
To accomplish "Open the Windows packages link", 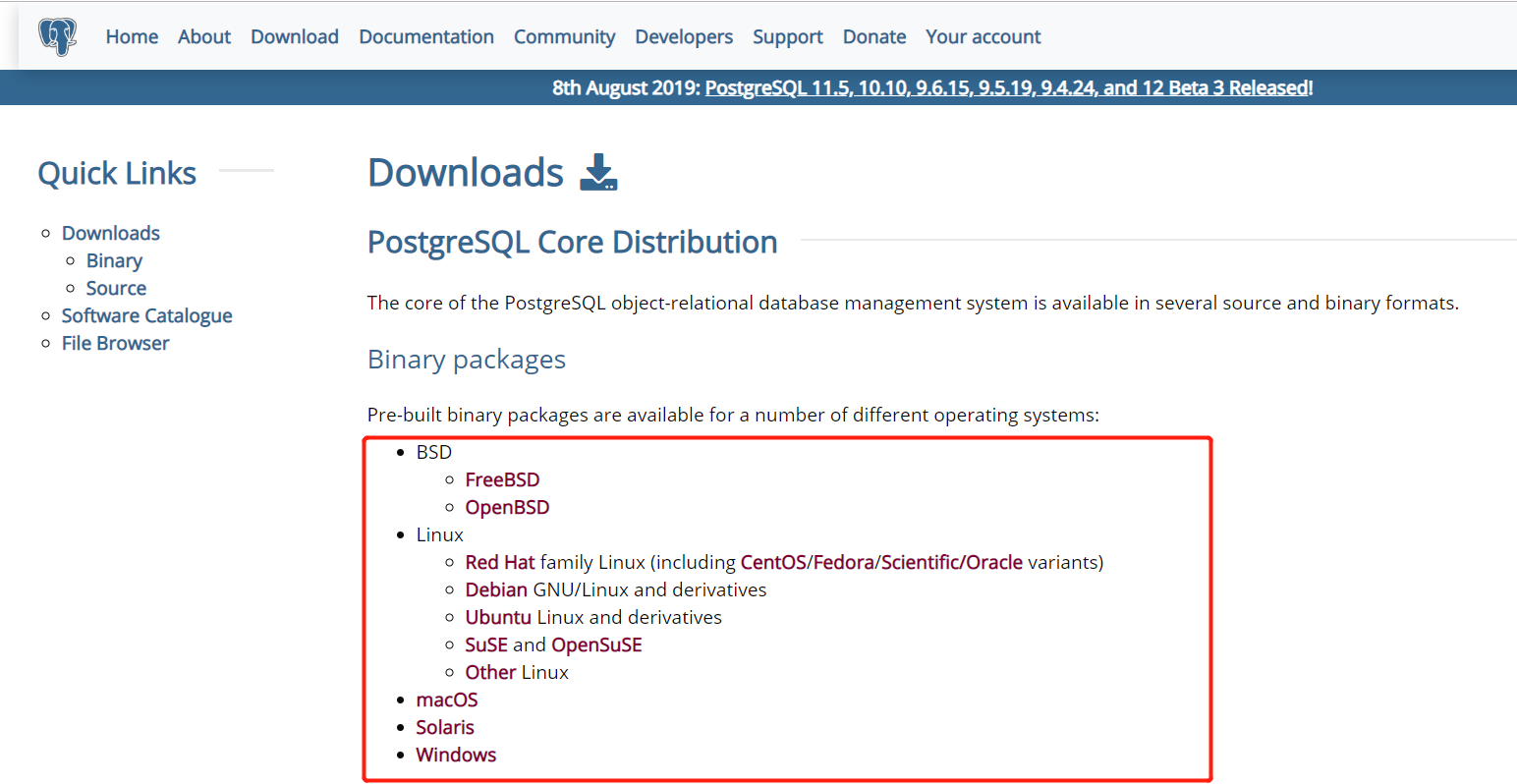I will click(x=456, y=755).
